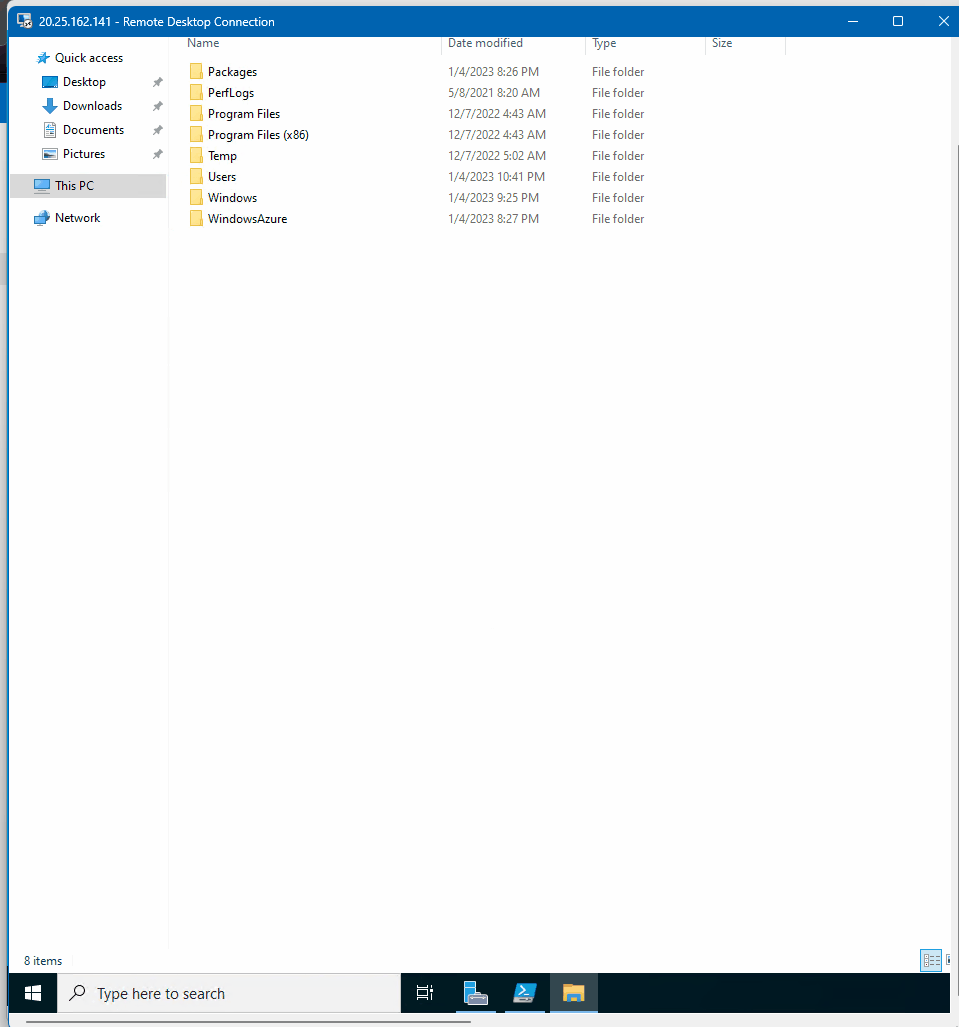Click the Downloads arrow icon
959x1027 pixels.
pyautogui.click(x=50, y=106)
